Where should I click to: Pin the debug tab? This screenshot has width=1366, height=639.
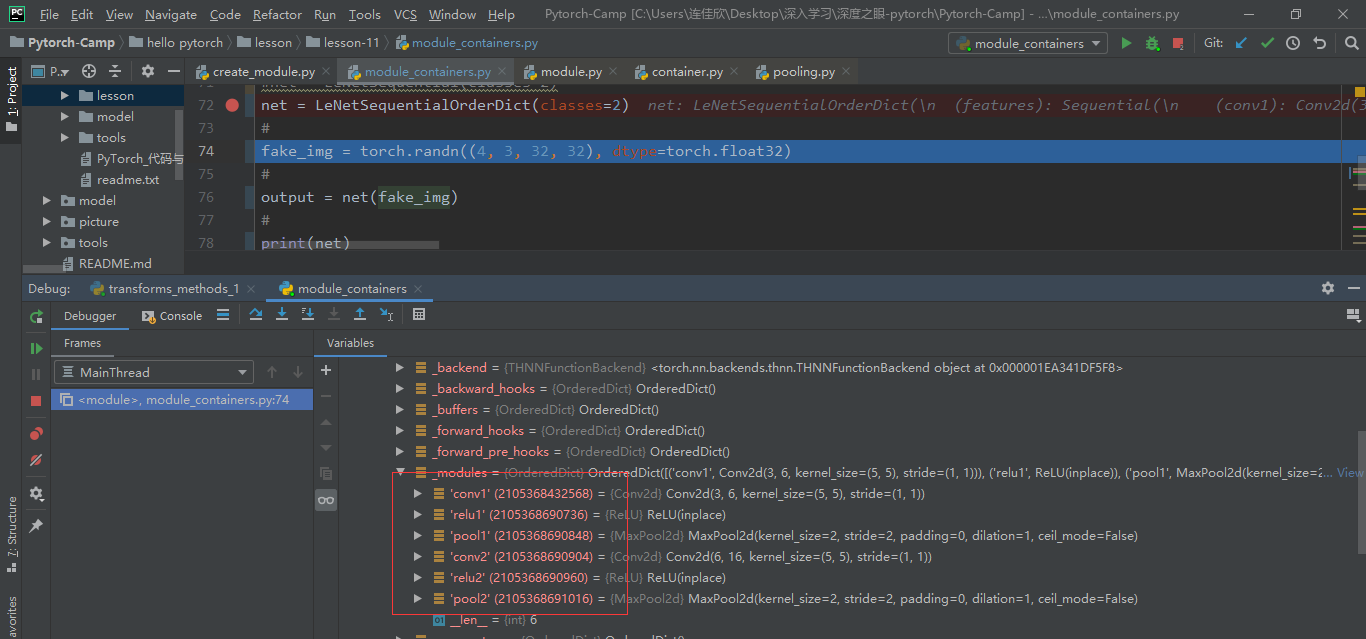click(36, 526)
